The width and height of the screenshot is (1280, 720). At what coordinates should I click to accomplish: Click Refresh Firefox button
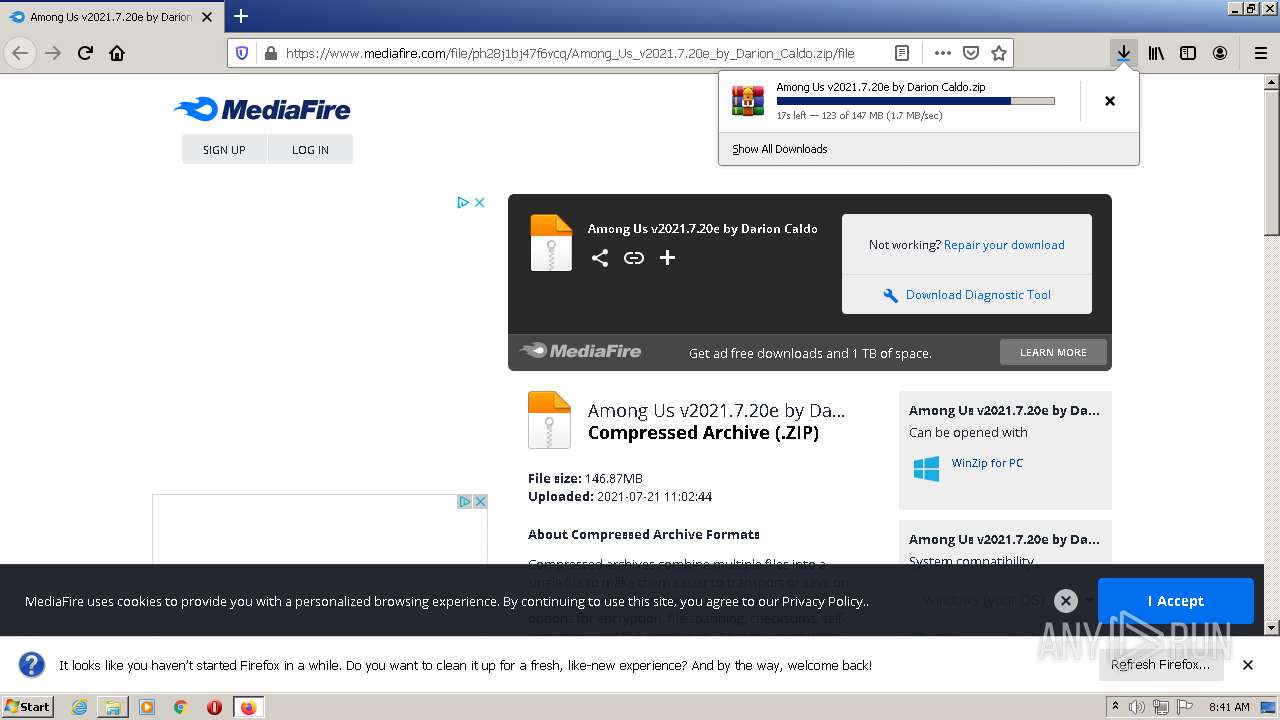tap(1160, 665)
